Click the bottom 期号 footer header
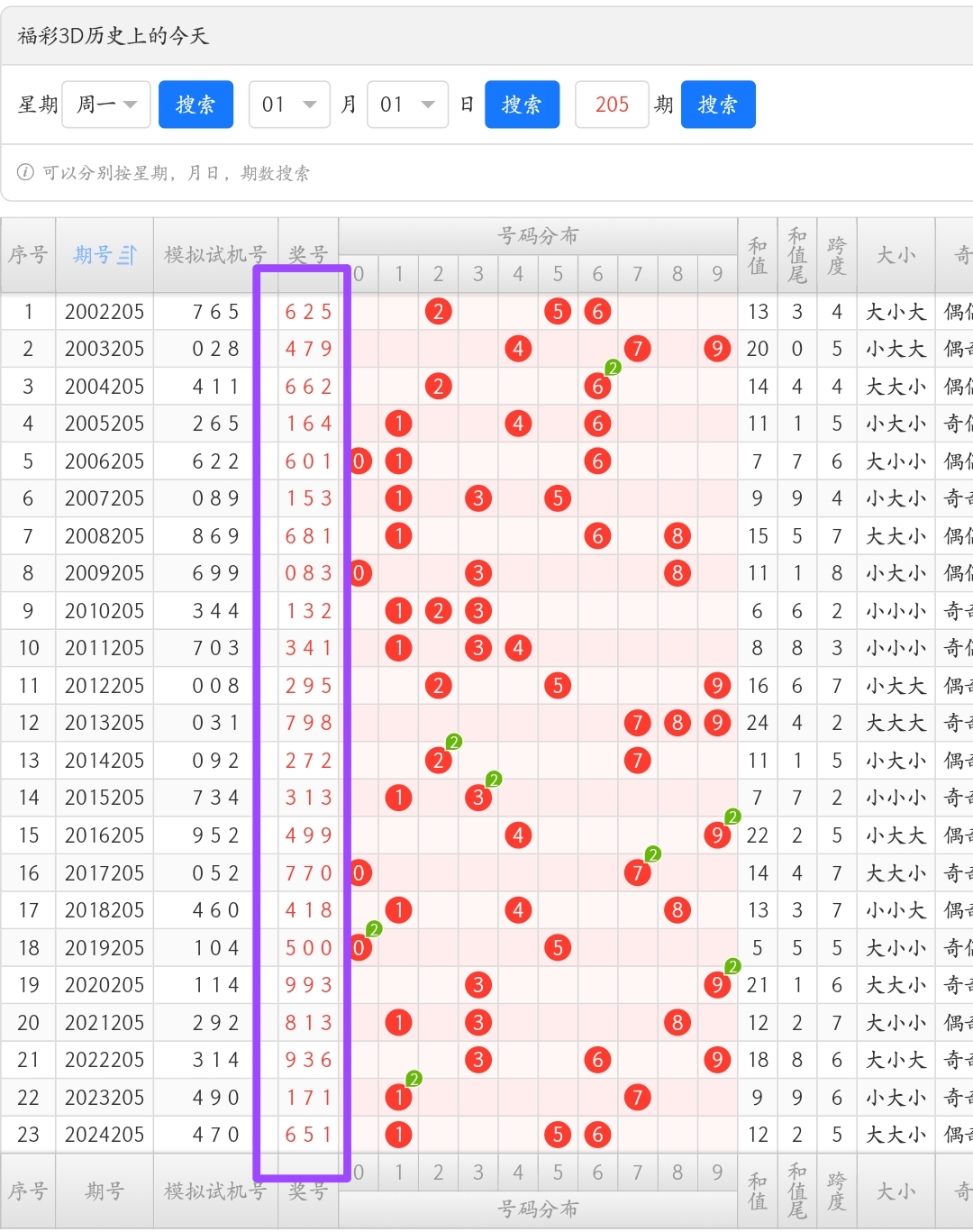The width and height of the screenshot is (973, 1232). pyautogui.click(x=105, y=1191)
